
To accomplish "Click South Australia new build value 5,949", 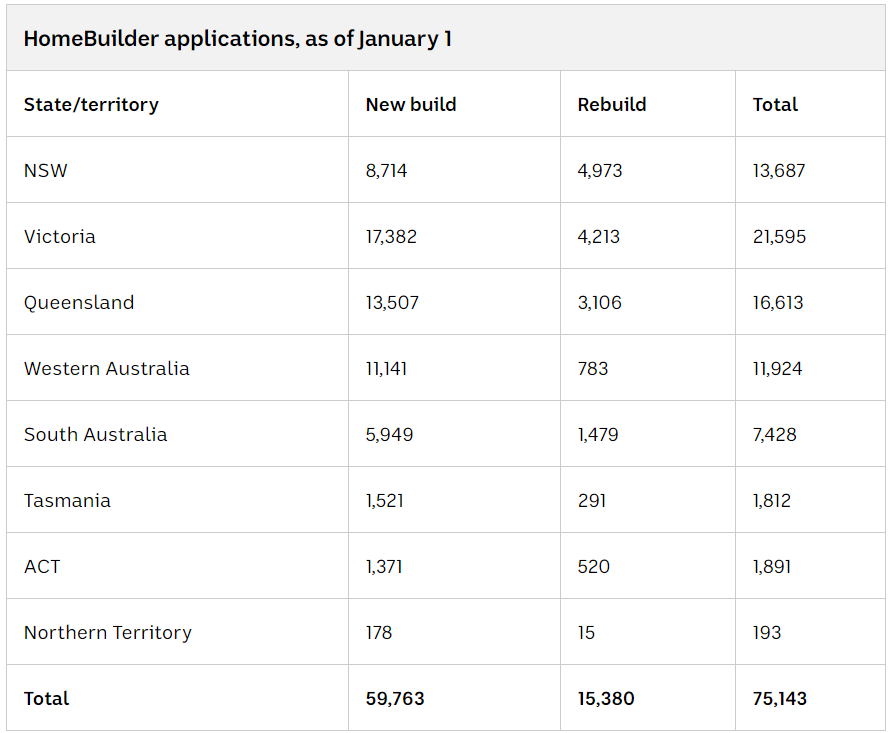I will (x=389, y=435).
